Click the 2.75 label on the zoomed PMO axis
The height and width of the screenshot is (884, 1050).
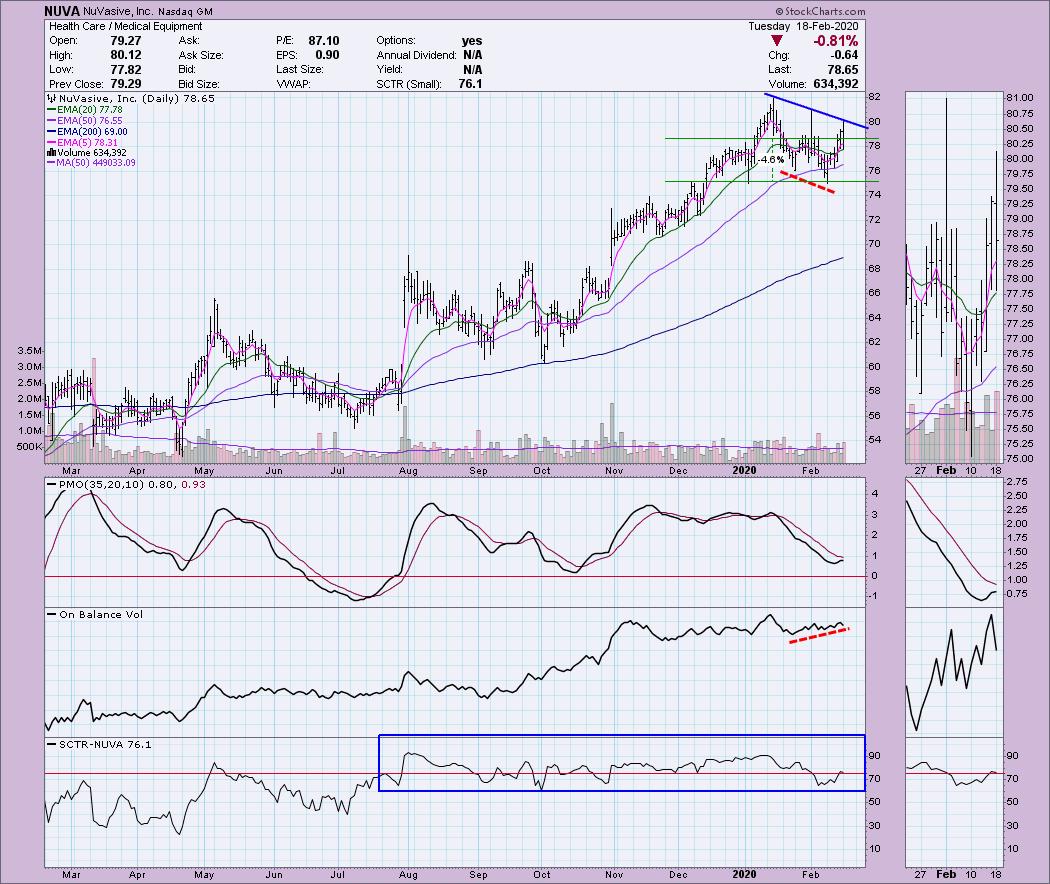[1017, 482]
